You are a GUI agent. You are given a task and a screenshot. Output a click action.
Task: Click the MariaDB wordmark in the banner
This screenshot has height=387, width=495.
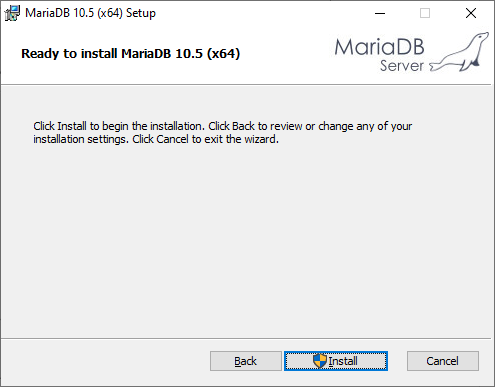coord(379,47)
